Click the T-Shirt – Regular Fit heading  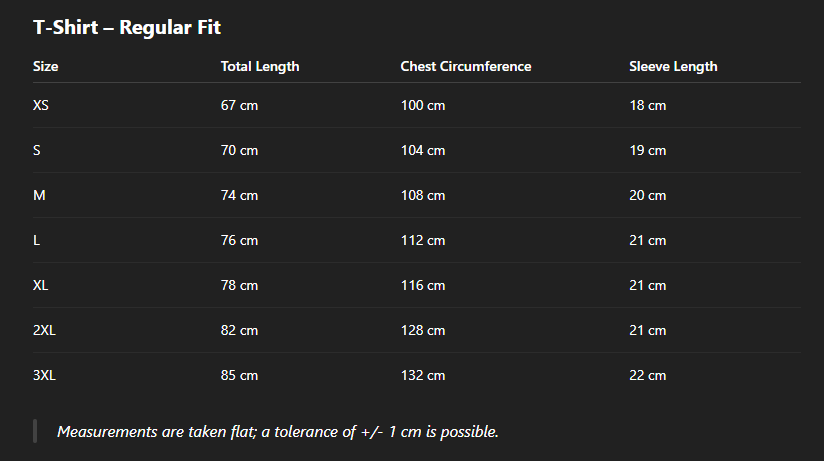127,28
